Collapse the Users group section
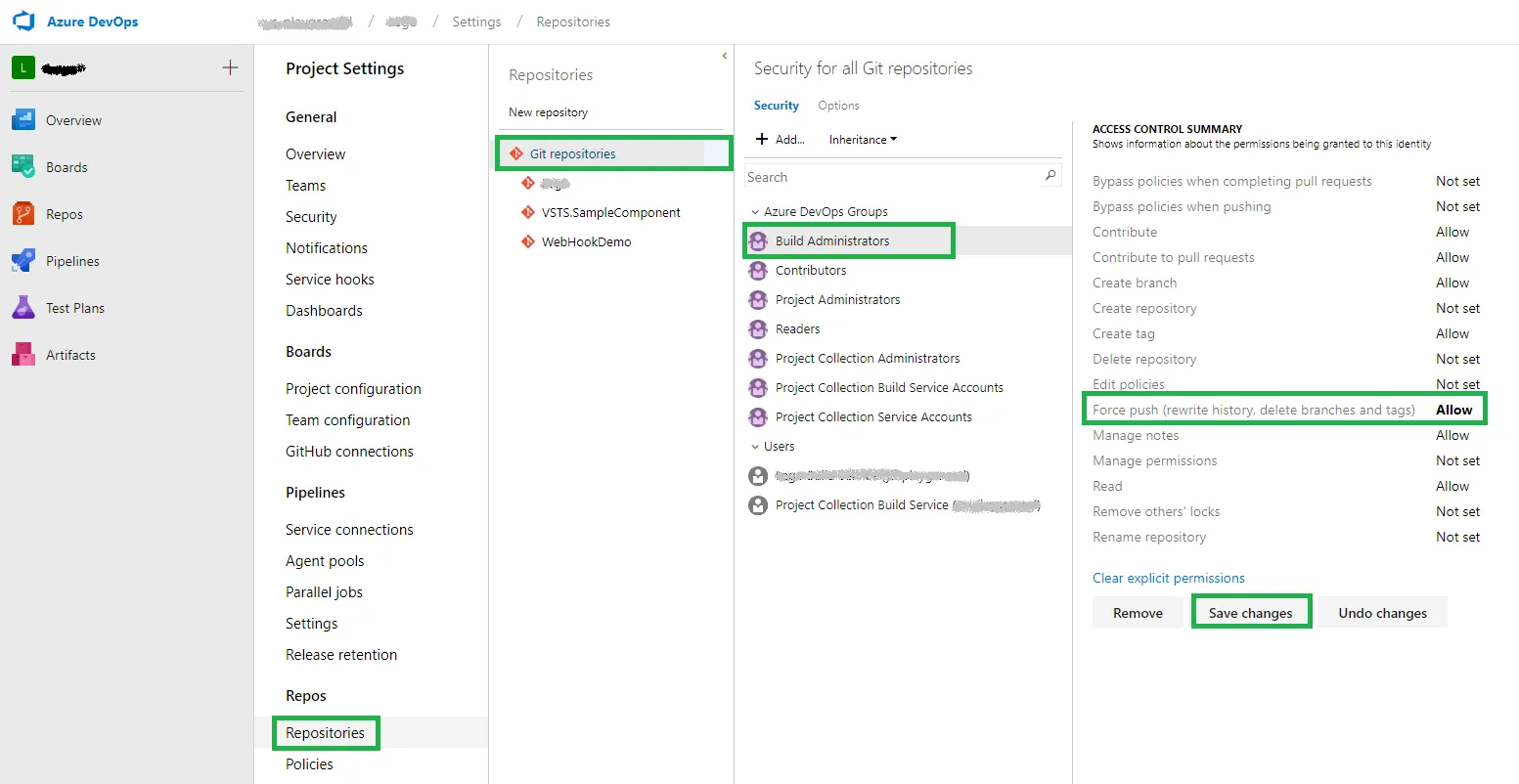This screenshot has height=784, width=1519. point(754,447)
